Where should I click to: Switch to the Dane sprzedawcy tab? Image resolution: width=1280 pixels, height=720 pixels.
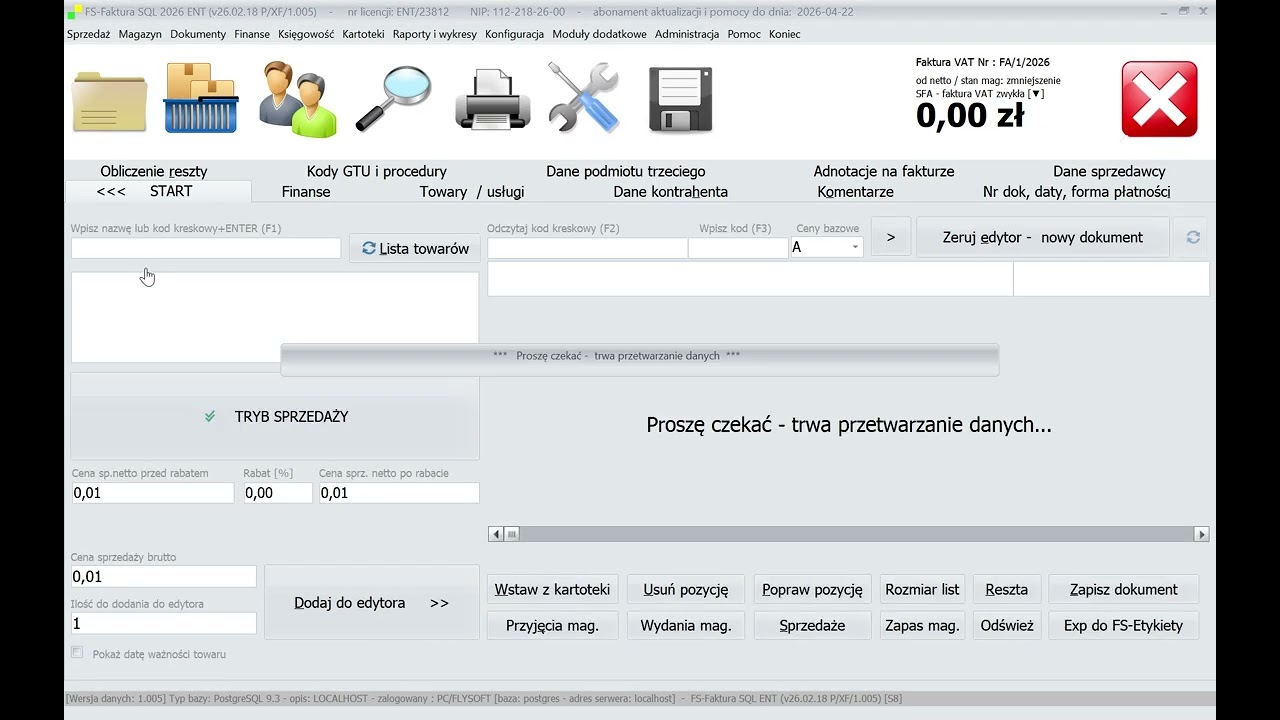pyautogui.click(x=1109, y=171)
